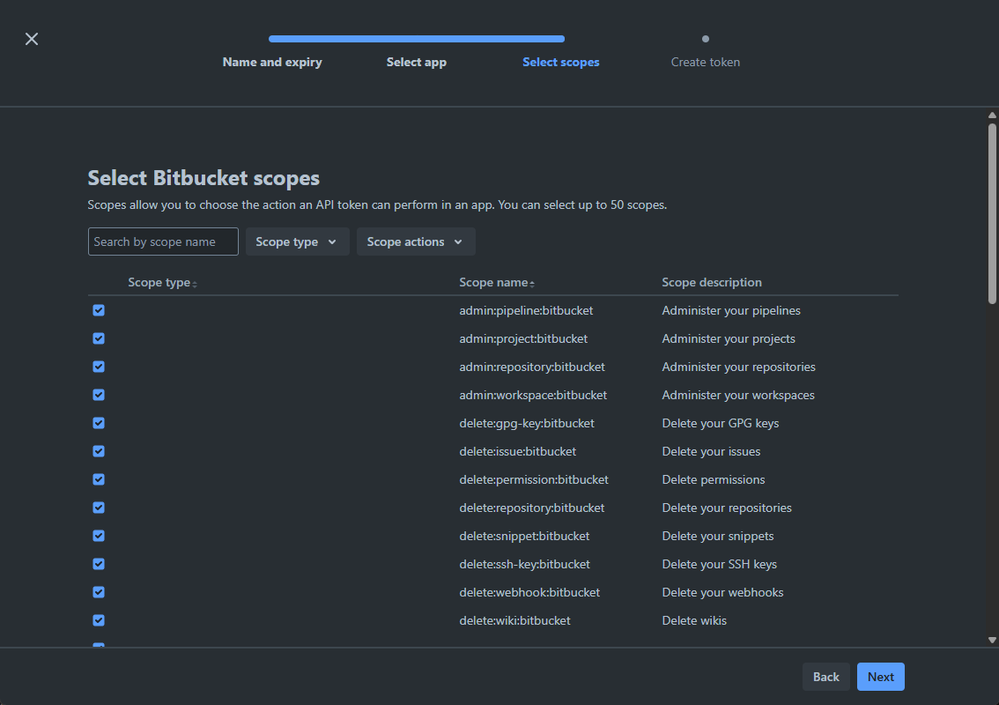
Task: Sort table by Scope name column
Action: point(497,282)
